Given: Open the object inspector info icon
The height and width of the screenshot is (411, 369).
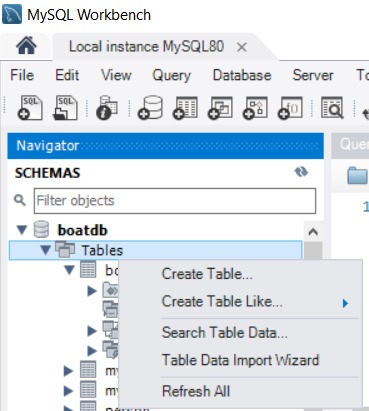Looking at the screenshot, I should 107,107.
